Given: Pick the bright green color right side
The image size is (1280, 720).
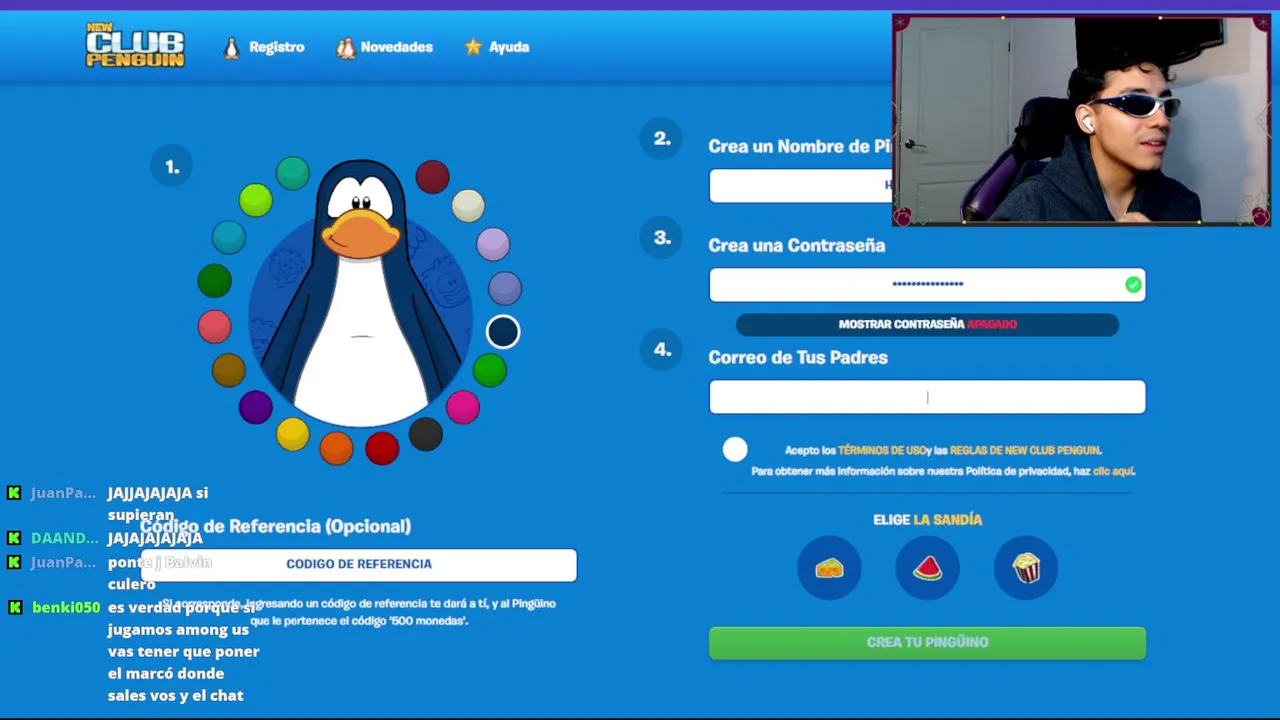Looking at the screenshot, I should pyautogui.click(x=489, y=371).
